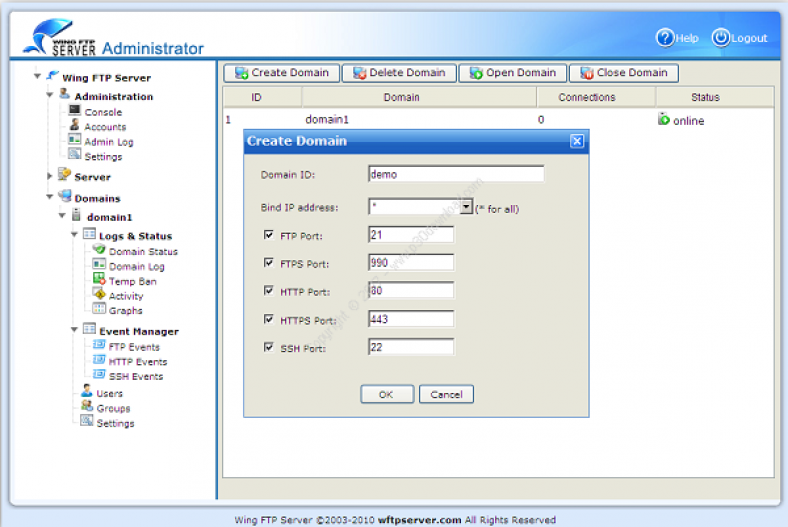The width and height of the screenshot is (788, 527).
Task: Click the Wing FTP Server root icon
Action: [x=52, y=76]
